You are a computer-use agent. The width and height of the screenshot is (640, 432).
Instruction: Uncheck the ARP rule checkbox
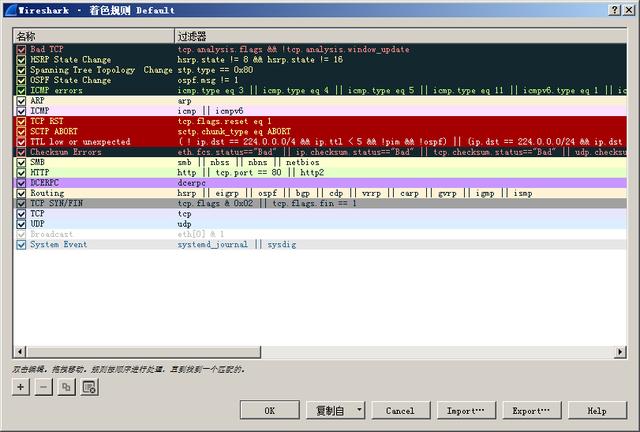[x=21, y=101]
